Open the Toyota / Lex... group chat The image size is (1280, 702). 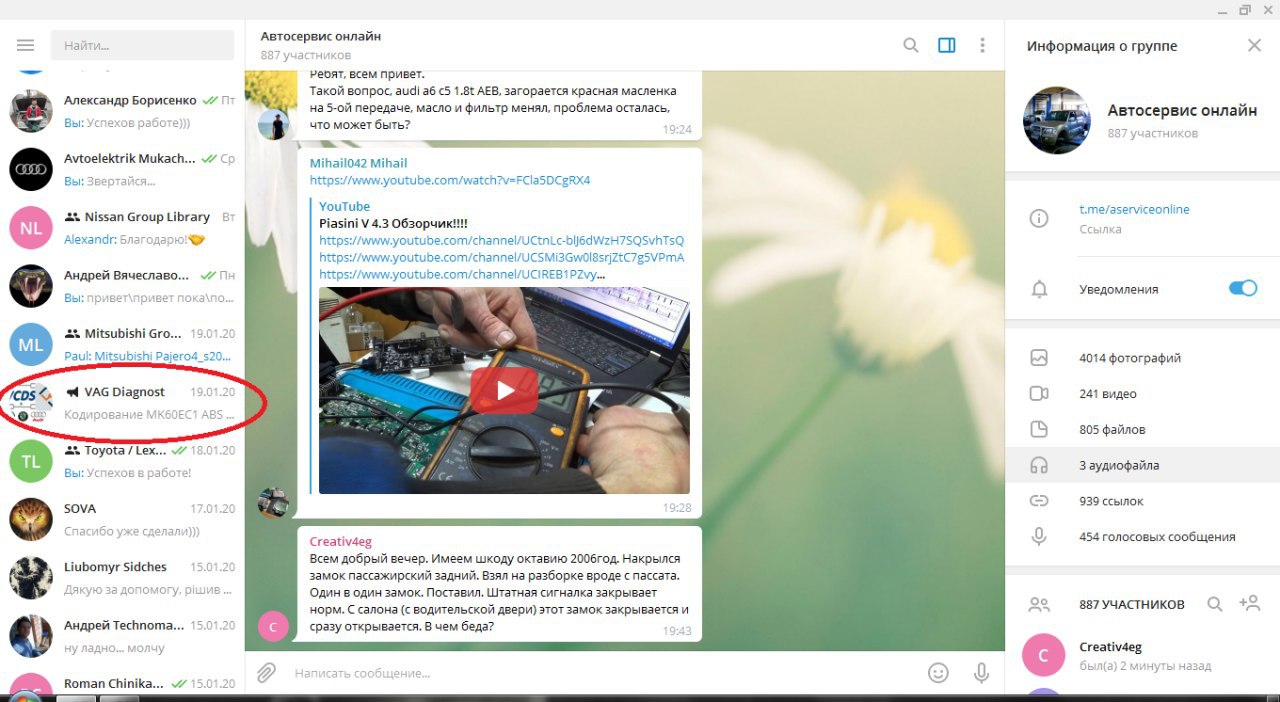point(122,460)
